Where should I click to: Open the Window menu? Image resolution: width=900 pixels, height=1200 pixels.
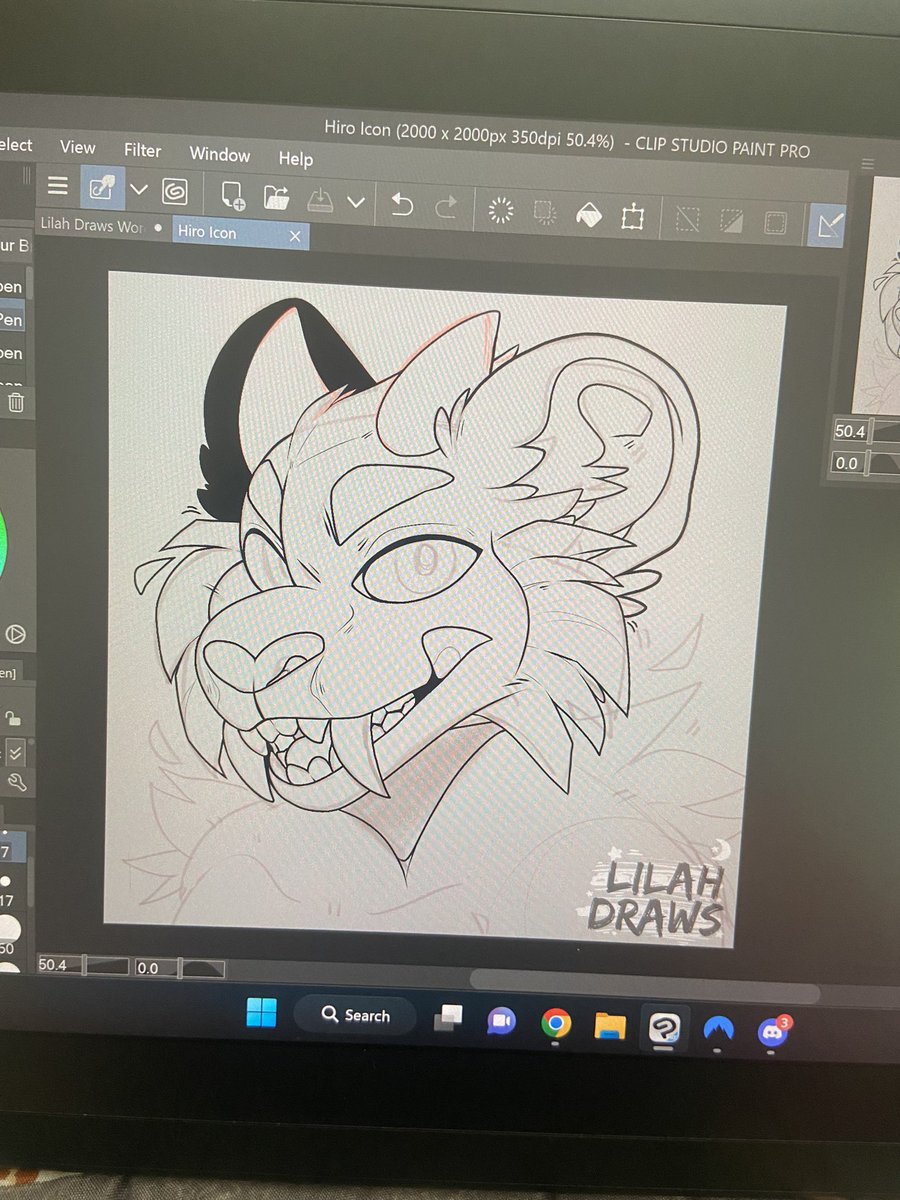(x=219, y=154)
